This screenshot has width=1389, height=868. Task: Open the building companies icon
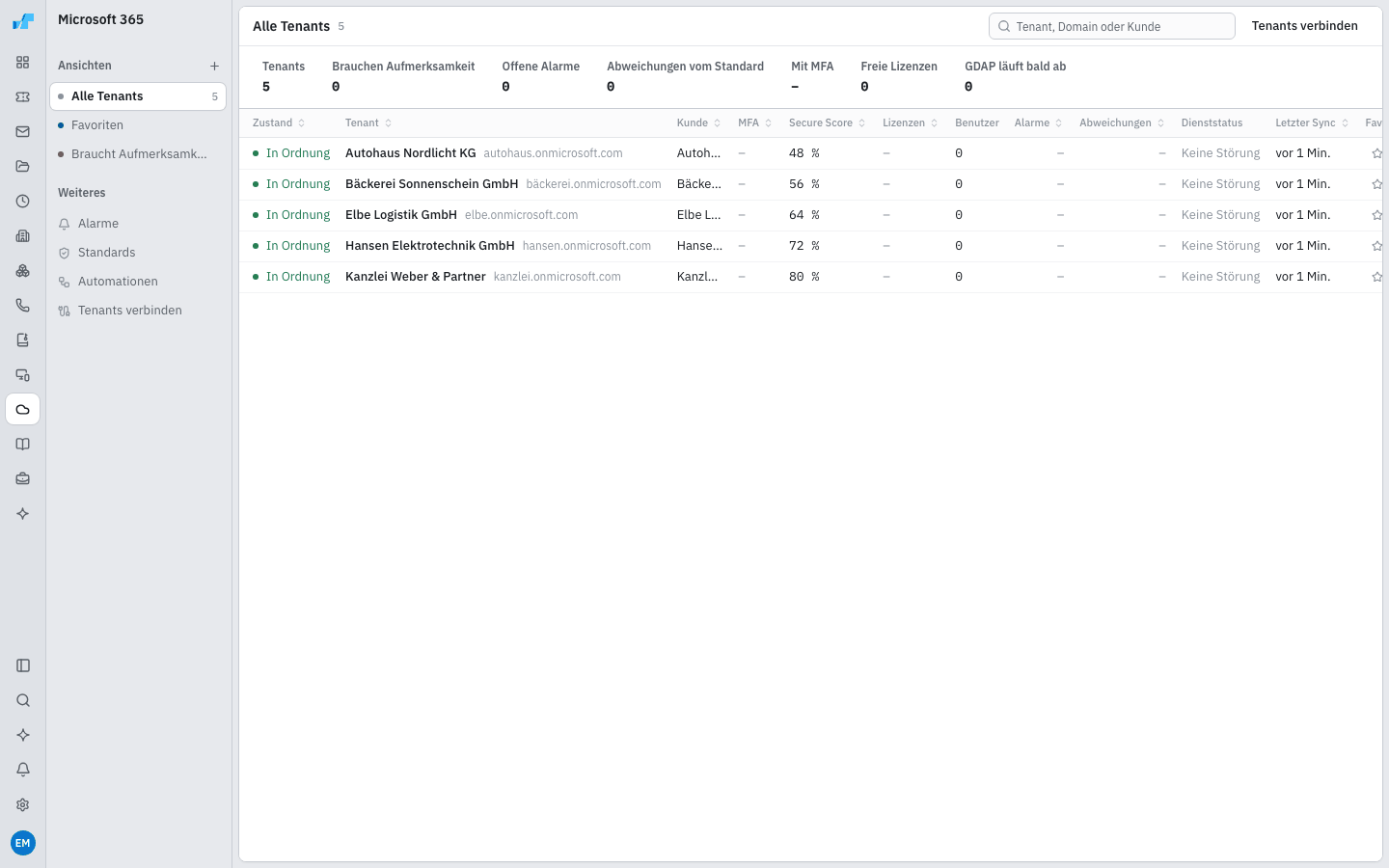click(x=23, y=236)
